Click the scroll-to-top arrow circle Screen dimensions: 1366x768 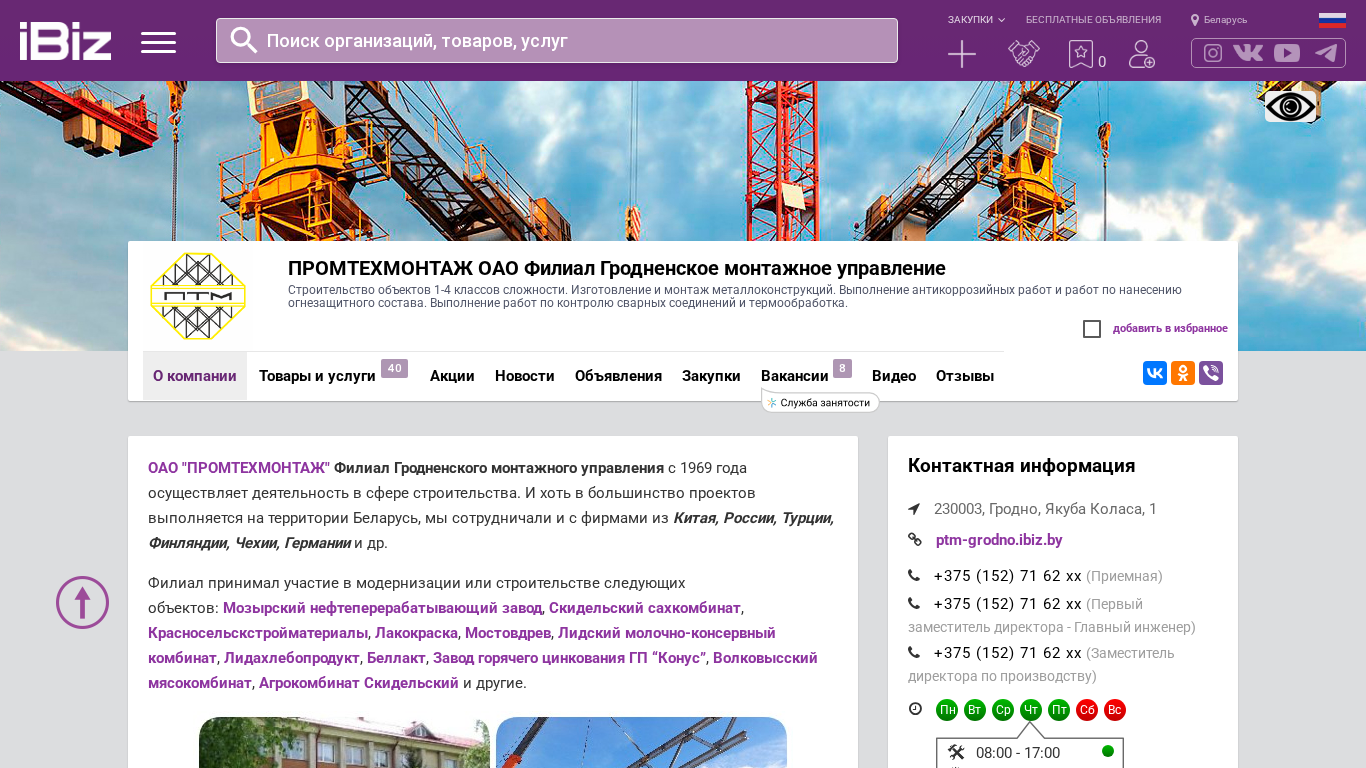coord(82,602)
